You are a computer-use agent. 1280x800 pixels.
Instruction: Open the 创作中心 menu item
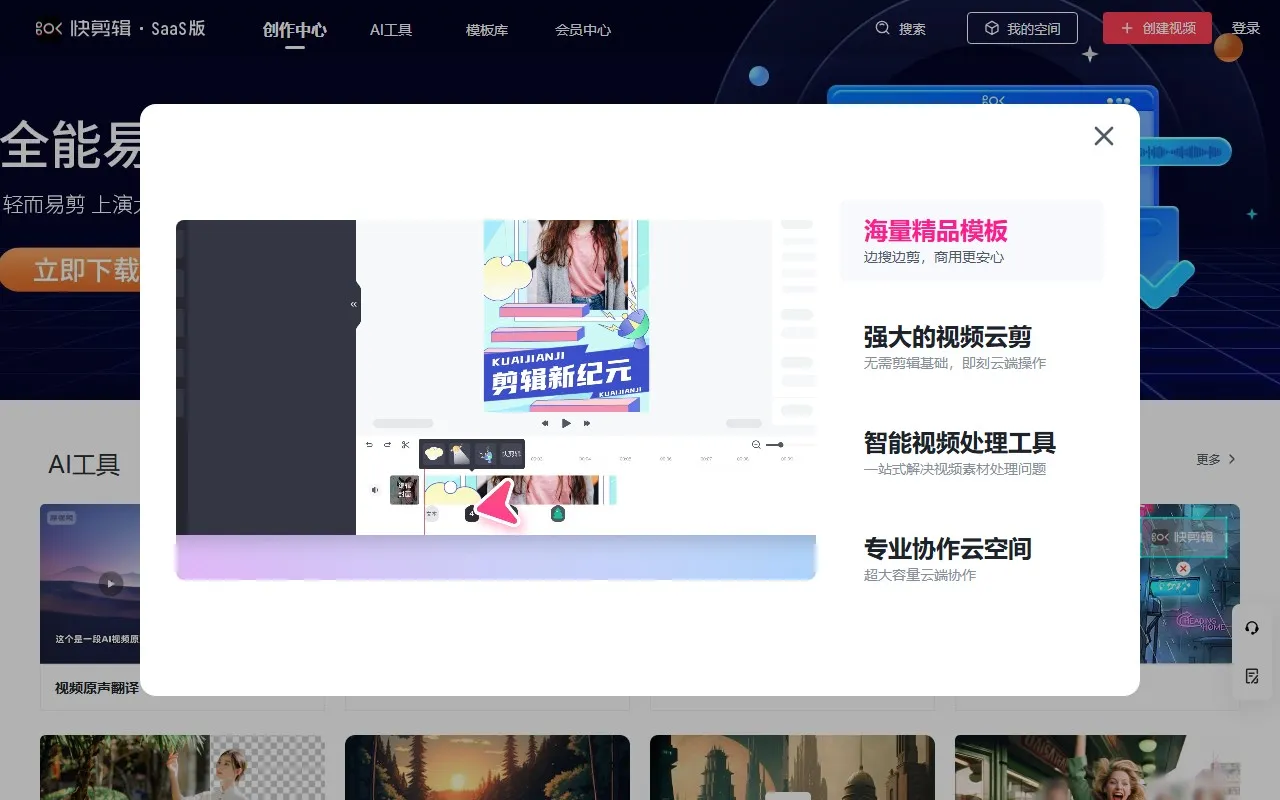pos(294,30)
